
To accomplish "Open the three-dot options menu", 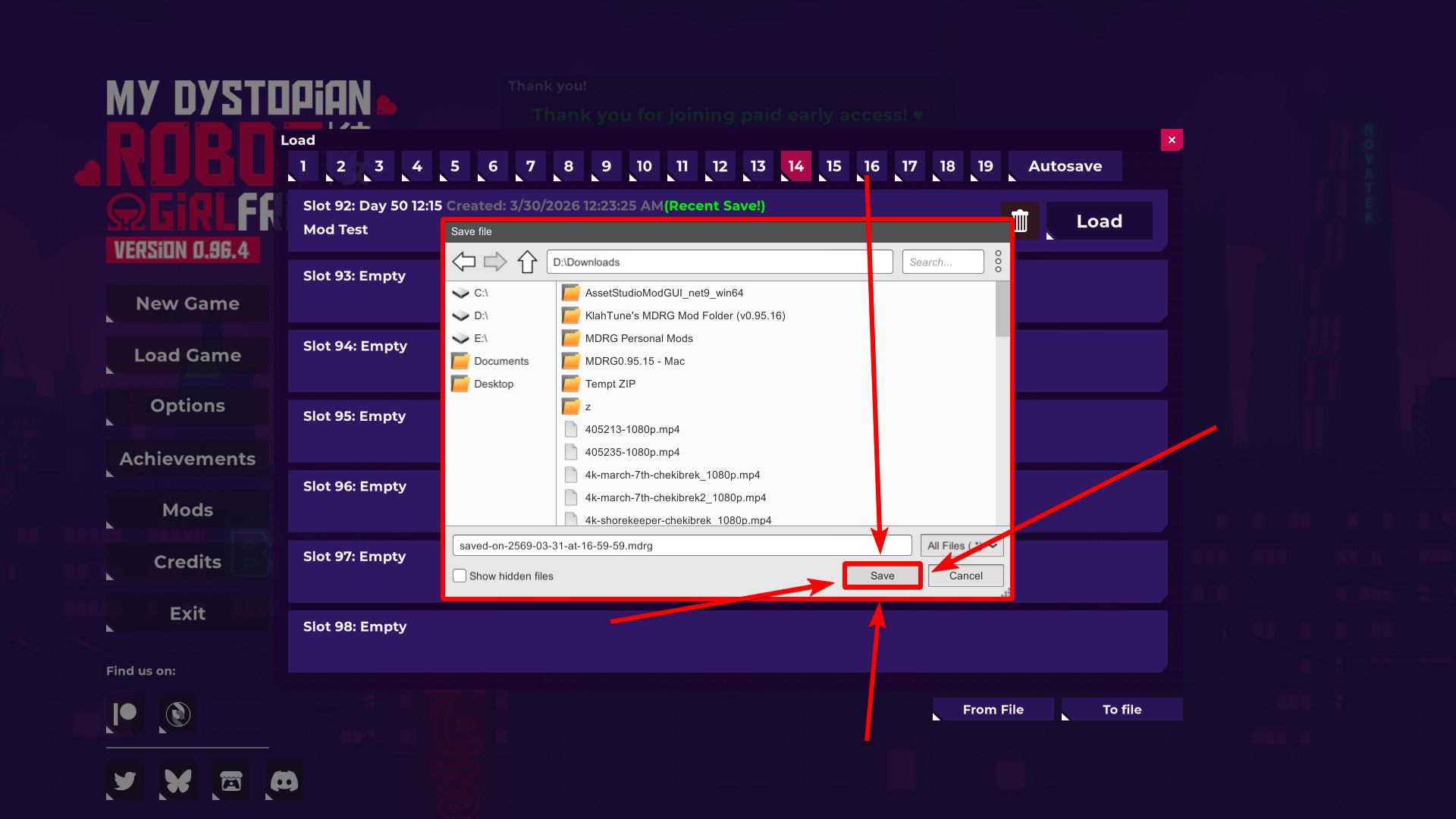I will (x=998, y=262).
